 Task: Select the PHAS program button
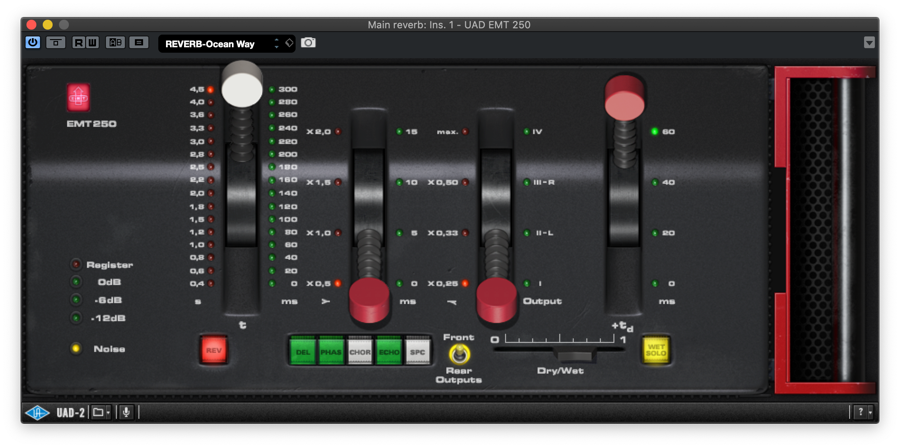(x=332, y=350)
